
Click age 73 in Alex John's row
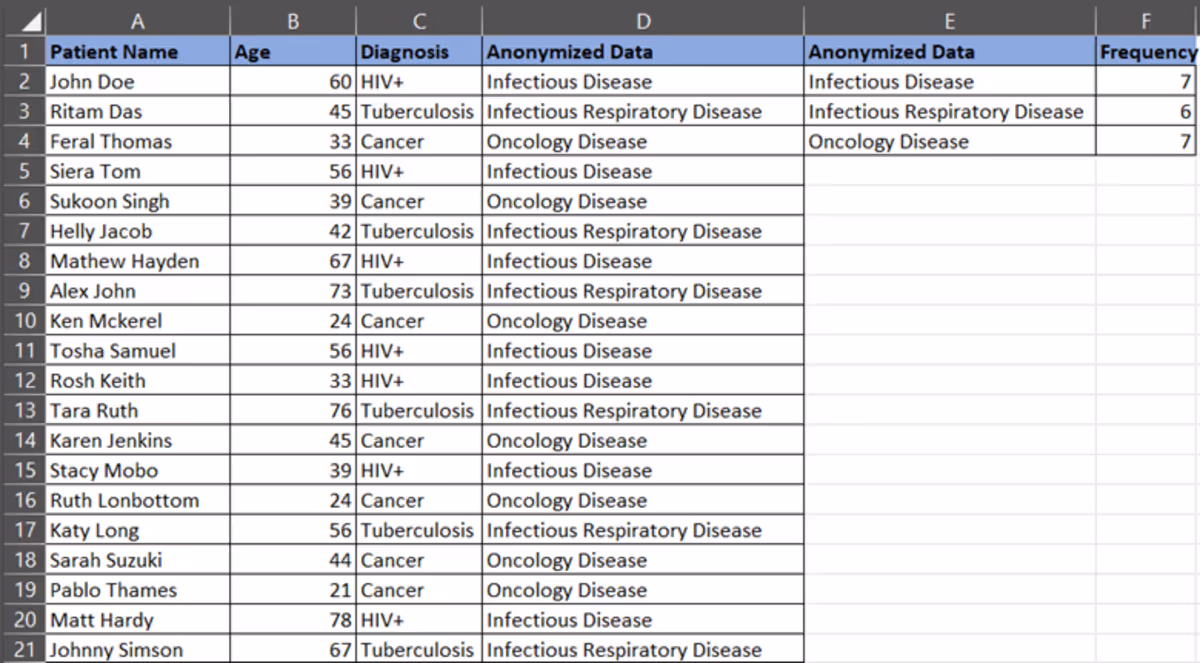293,291
